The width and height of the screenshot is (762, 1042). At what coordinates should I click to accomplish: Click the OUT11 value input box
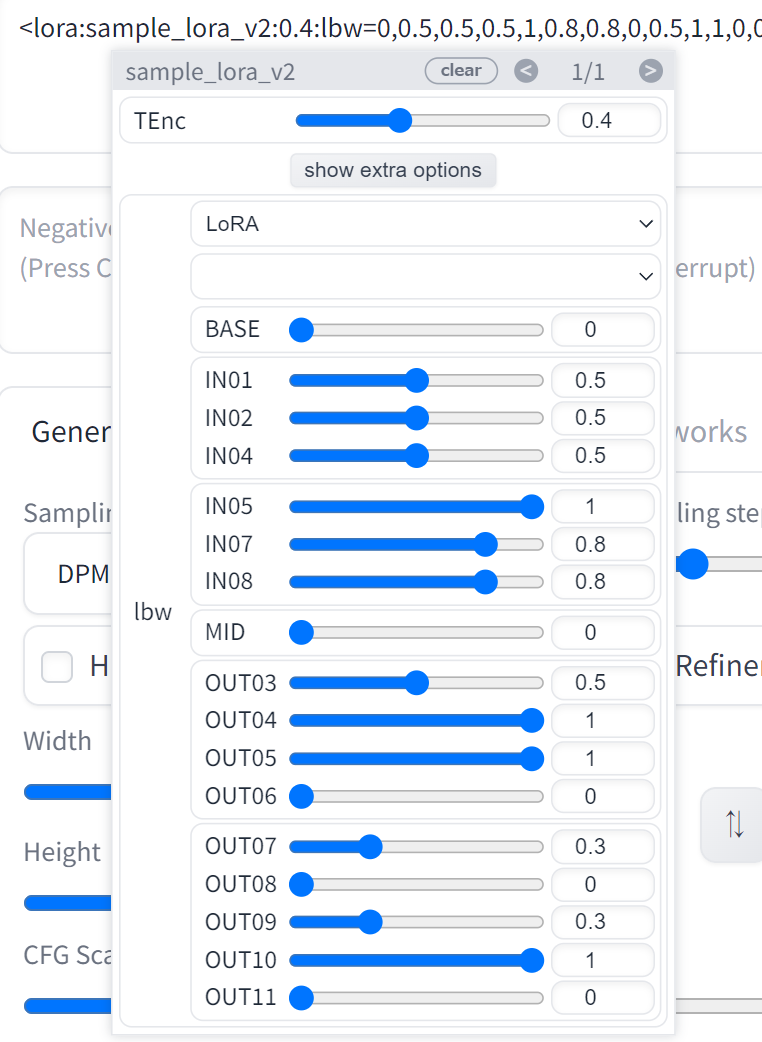[602, 998]
